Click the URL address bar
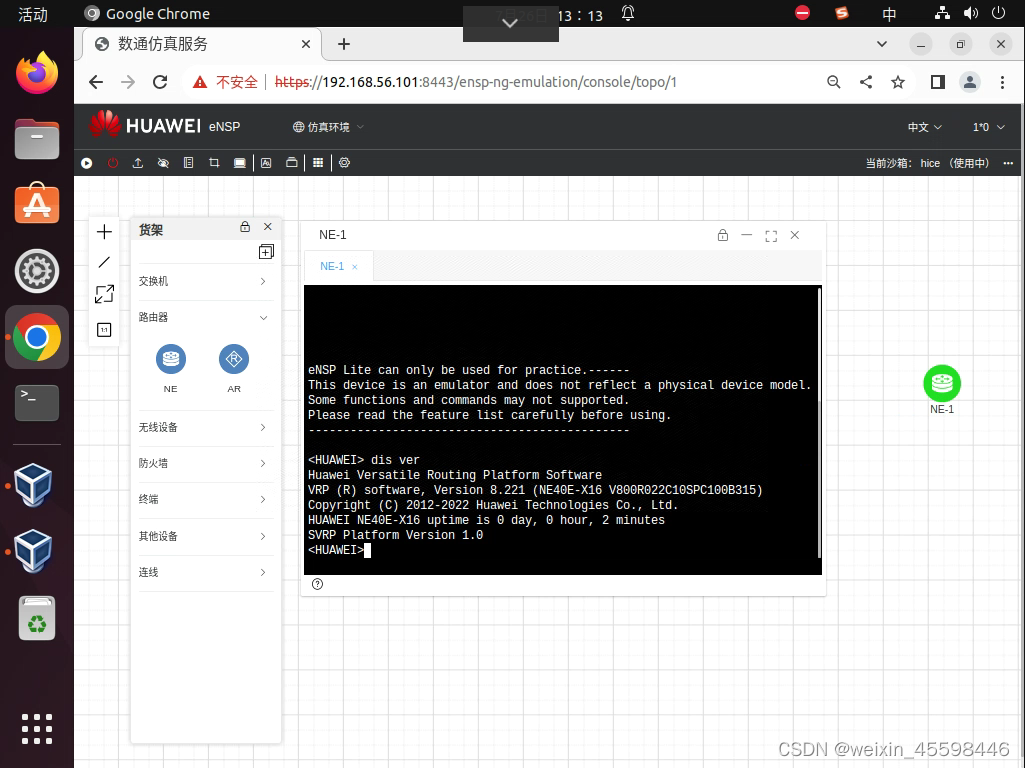 point(476,82)
